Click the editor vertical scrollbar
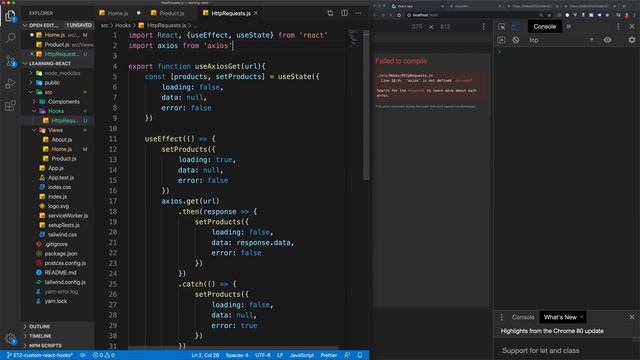The width and height of the screenshot is (640, 360). pyautogui.click(x=366, y=105)
